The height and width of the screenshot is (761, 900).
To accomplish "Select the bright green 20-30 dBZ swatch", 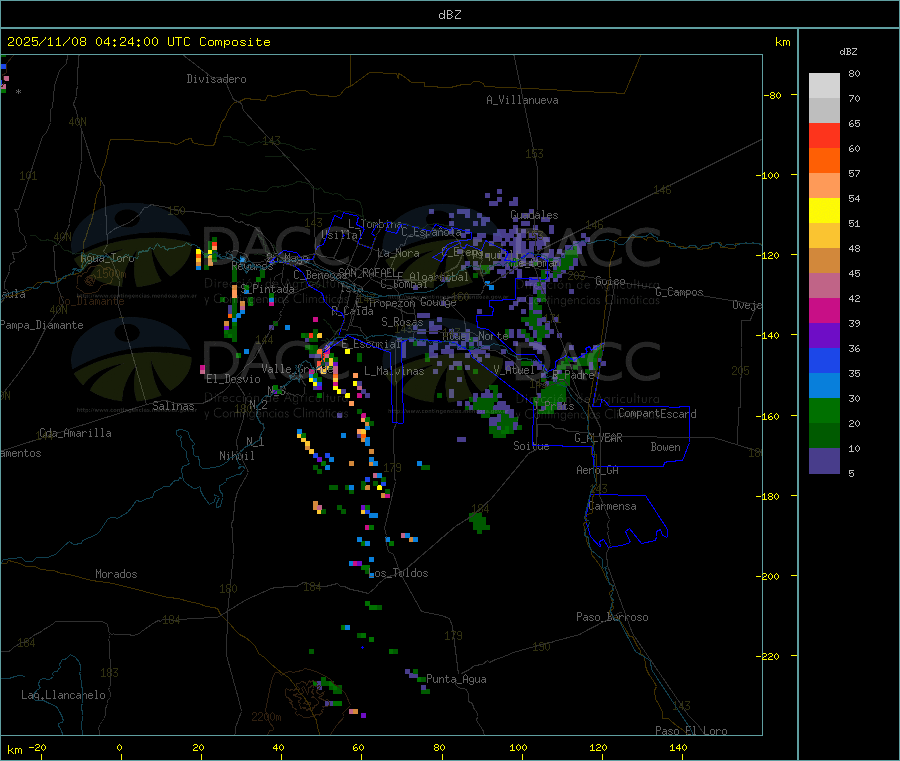I will point(824,410).
